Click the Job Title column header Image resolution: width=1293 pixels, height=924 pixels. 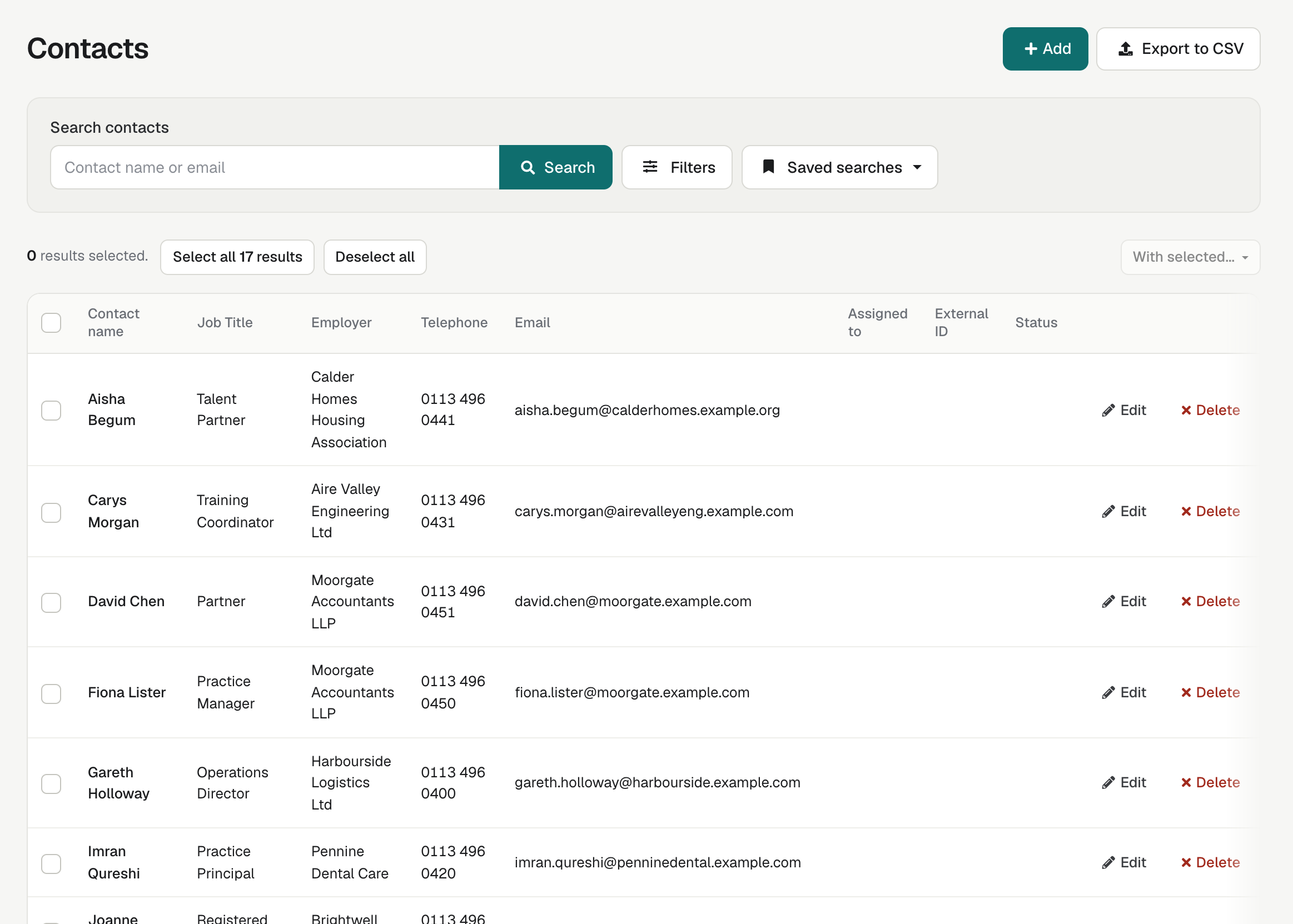(x=225, y=323)
